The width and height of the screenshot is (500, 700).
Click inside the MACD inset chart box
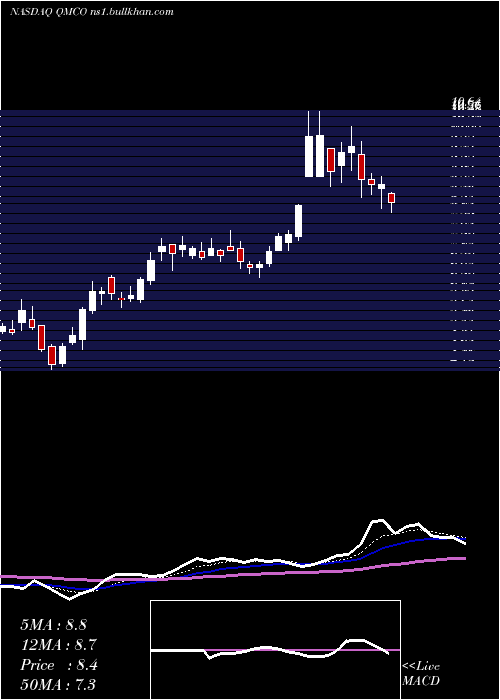pos(275,650)
